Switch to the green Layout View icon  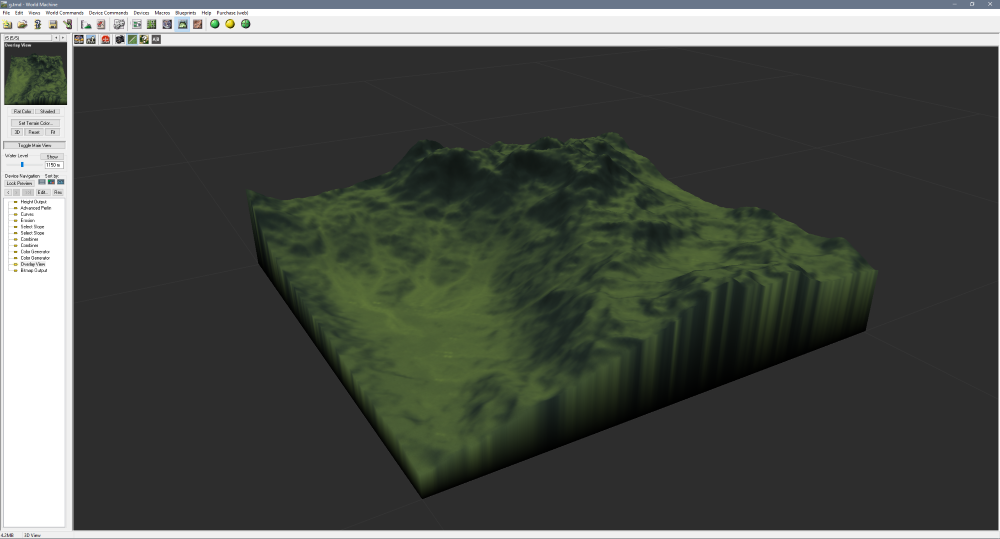(152, 24)
